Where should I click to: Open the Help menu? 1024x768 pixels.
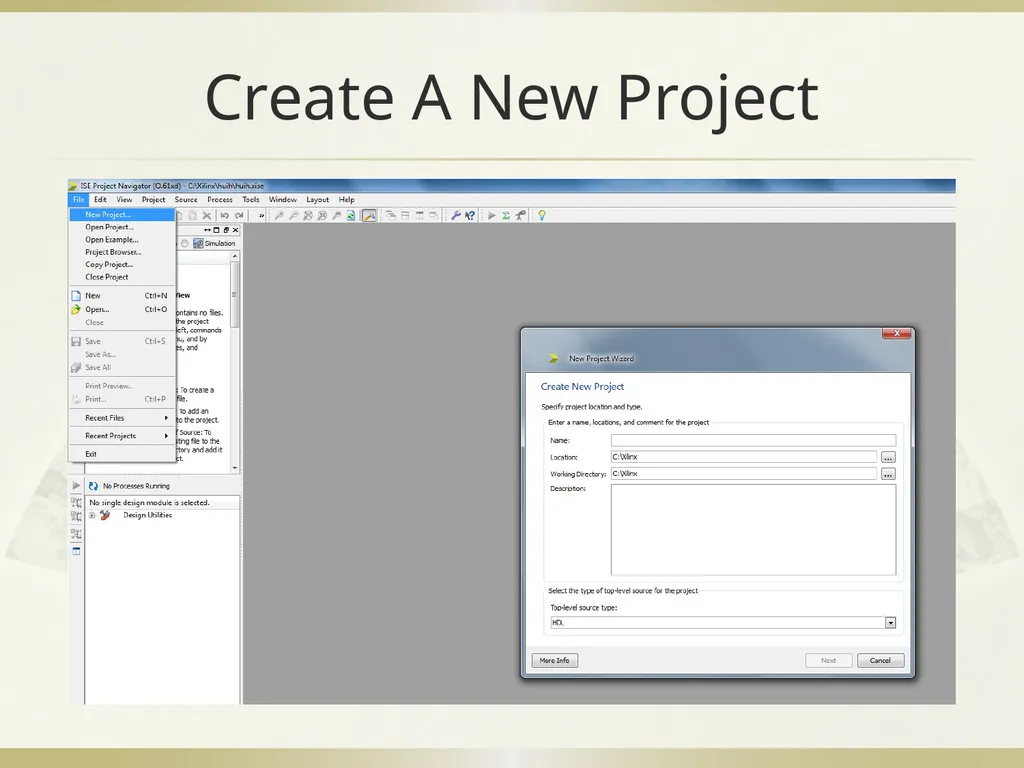pos(347,200)
